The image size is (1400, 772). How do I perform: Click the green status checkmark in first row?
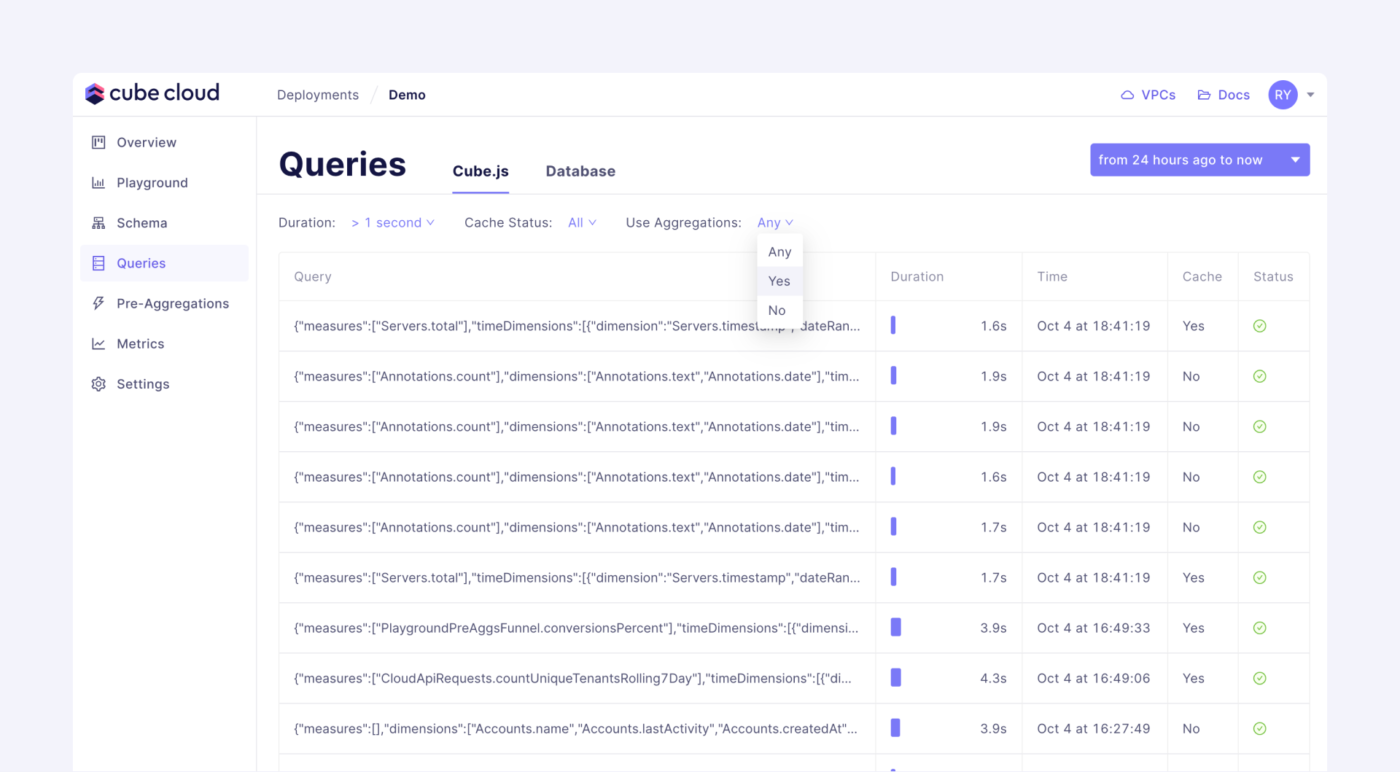pos(1259,326)
